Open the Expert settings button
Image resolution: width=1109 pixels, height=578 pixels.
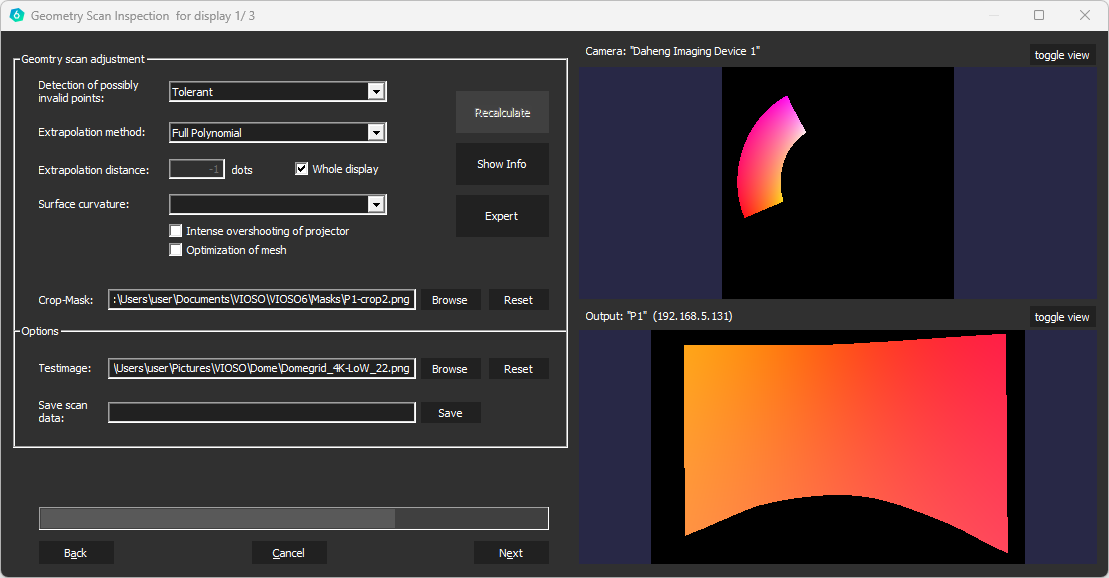click(x=502, y=216)
